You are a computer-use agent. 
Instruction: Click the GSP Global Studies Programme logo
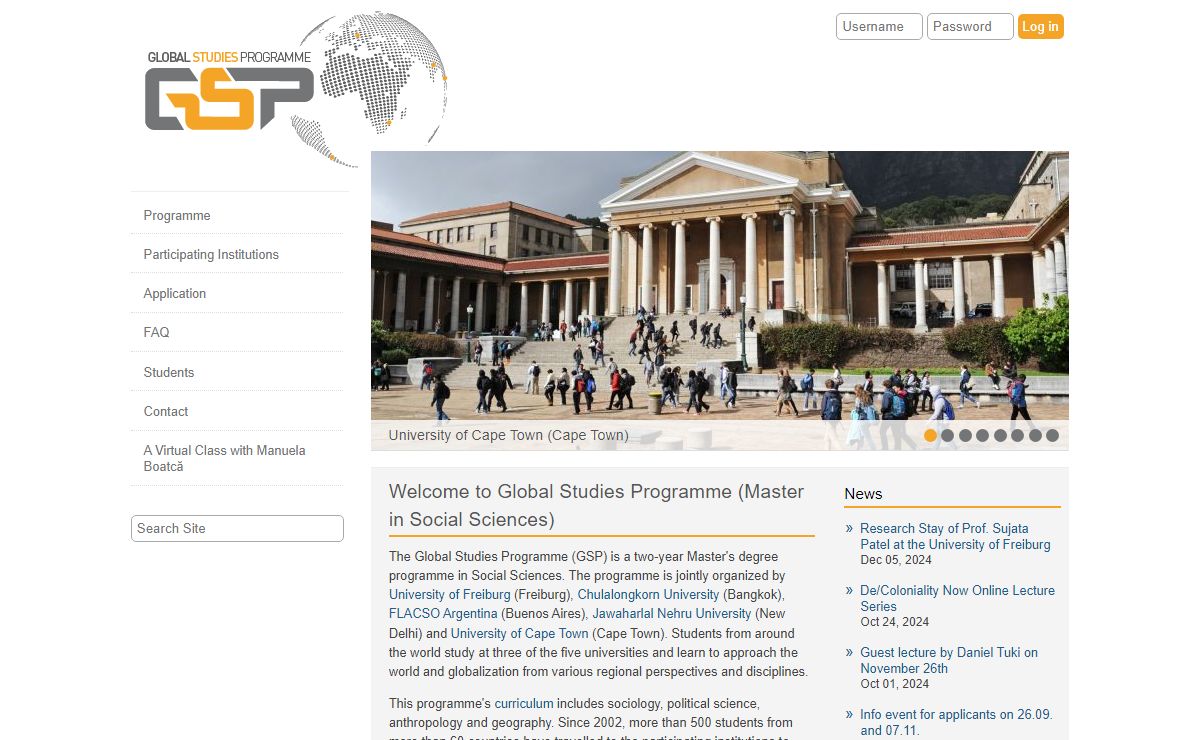(x=297, y=89)
